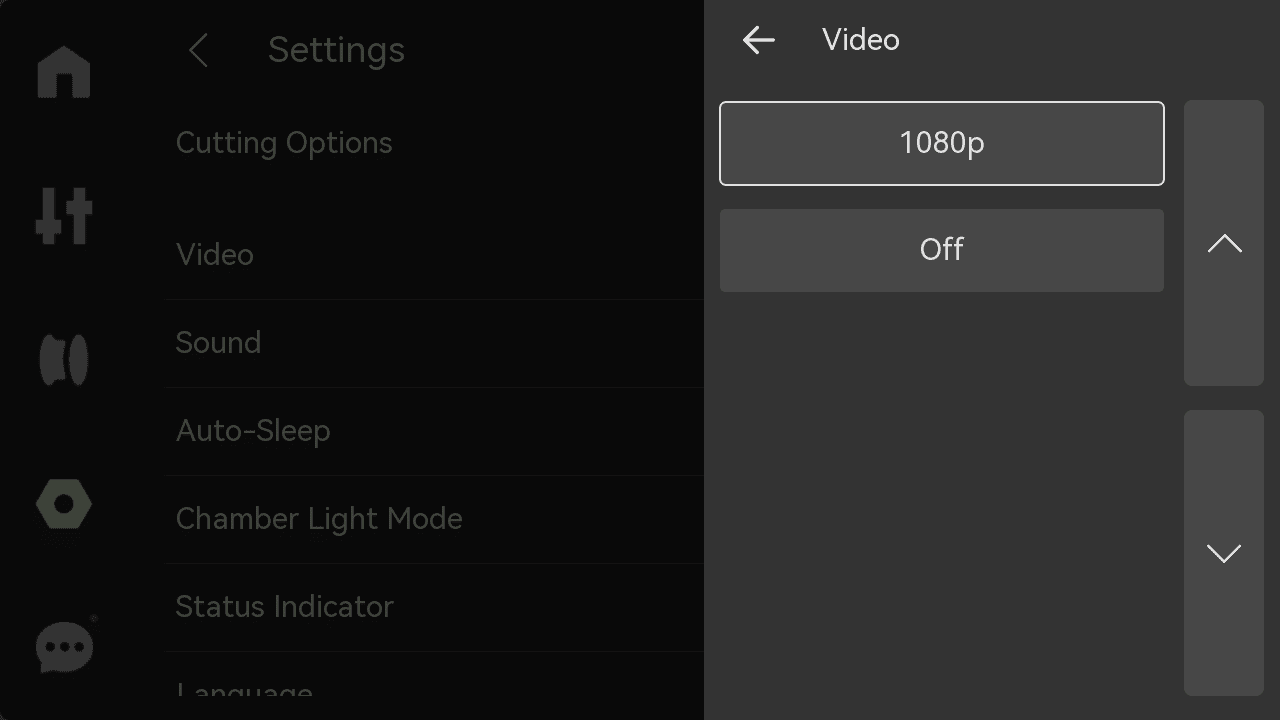The height and width of the screenshot is (720, 1280).
Task: Move list up with up chevron
Action: pyautogui.click(x=1224, y=243)
